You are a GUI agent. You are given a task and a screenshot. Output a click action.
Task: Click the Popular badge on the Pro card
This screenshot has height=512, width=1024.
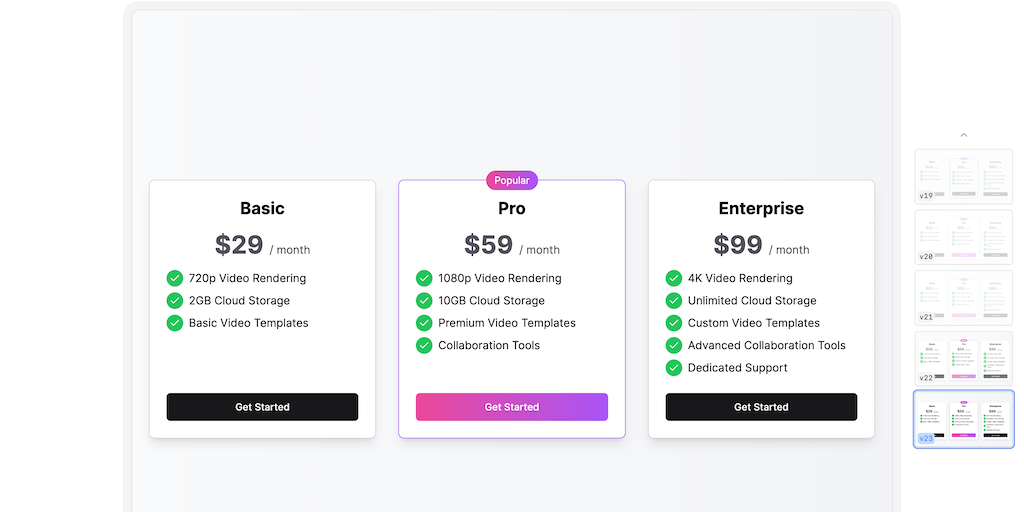pos(512,181)
